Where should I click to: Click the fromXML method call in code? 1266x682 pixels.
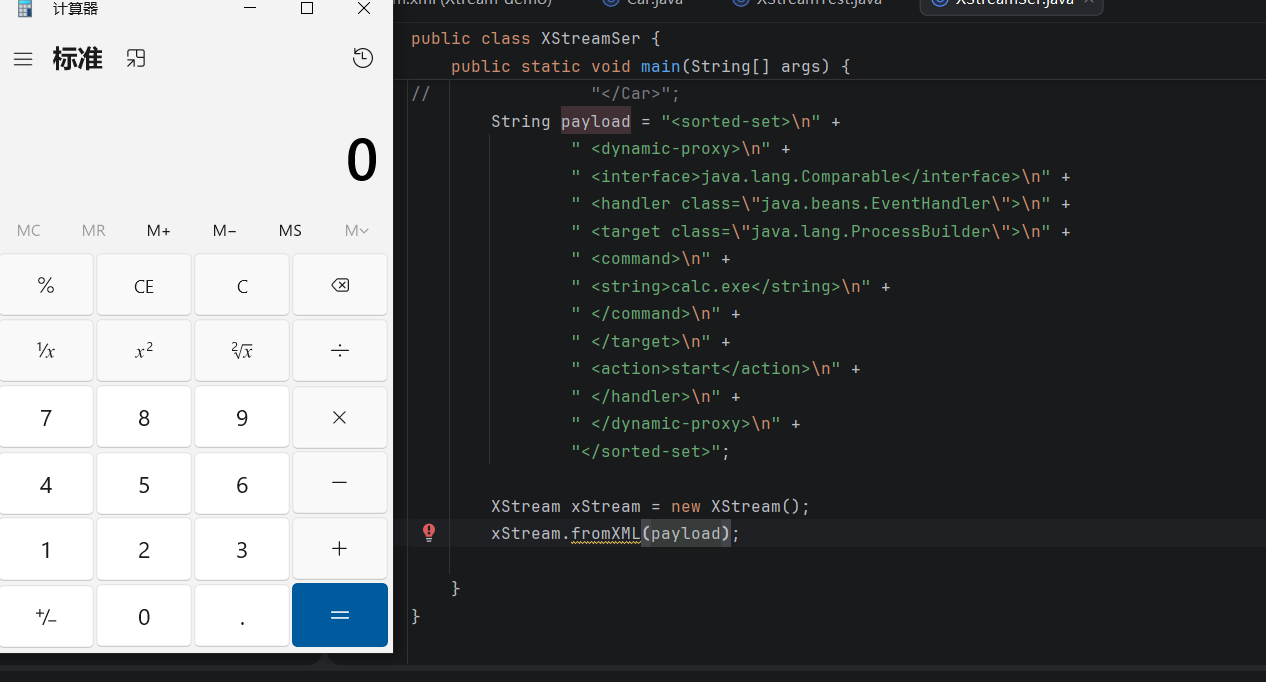605,533
